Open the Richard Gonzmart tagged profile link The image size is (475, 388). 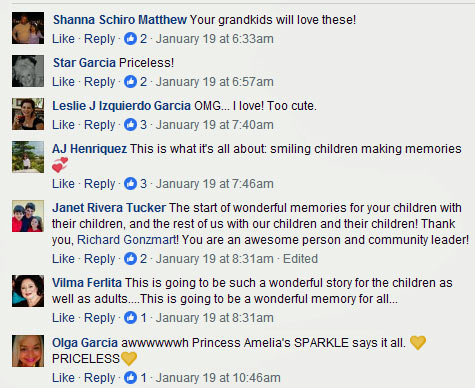coord(127,240)
